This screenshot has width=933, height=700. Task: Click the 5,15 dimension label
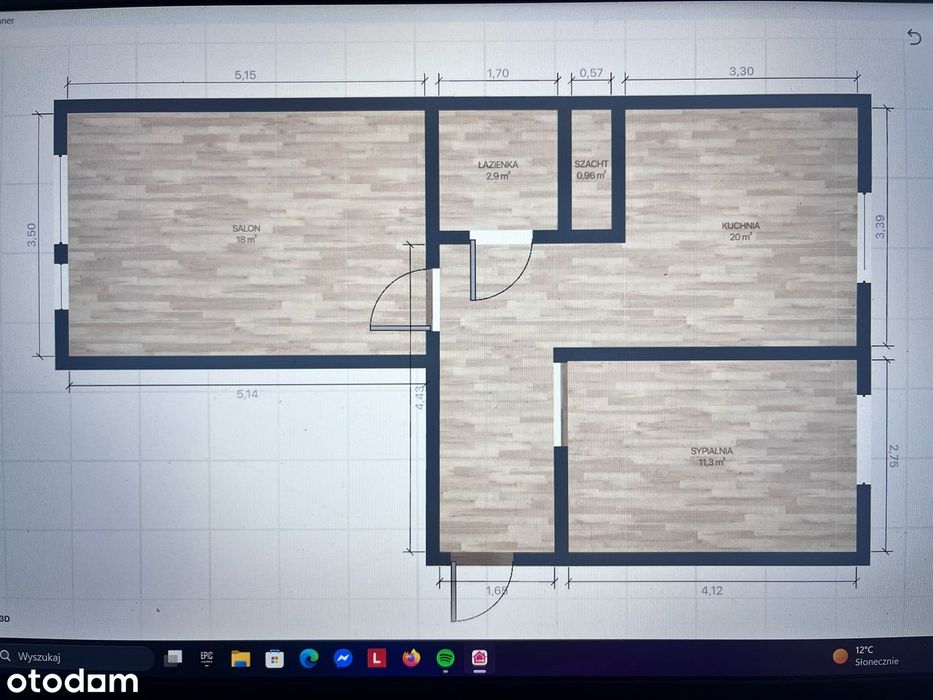[x=245, y=75]
